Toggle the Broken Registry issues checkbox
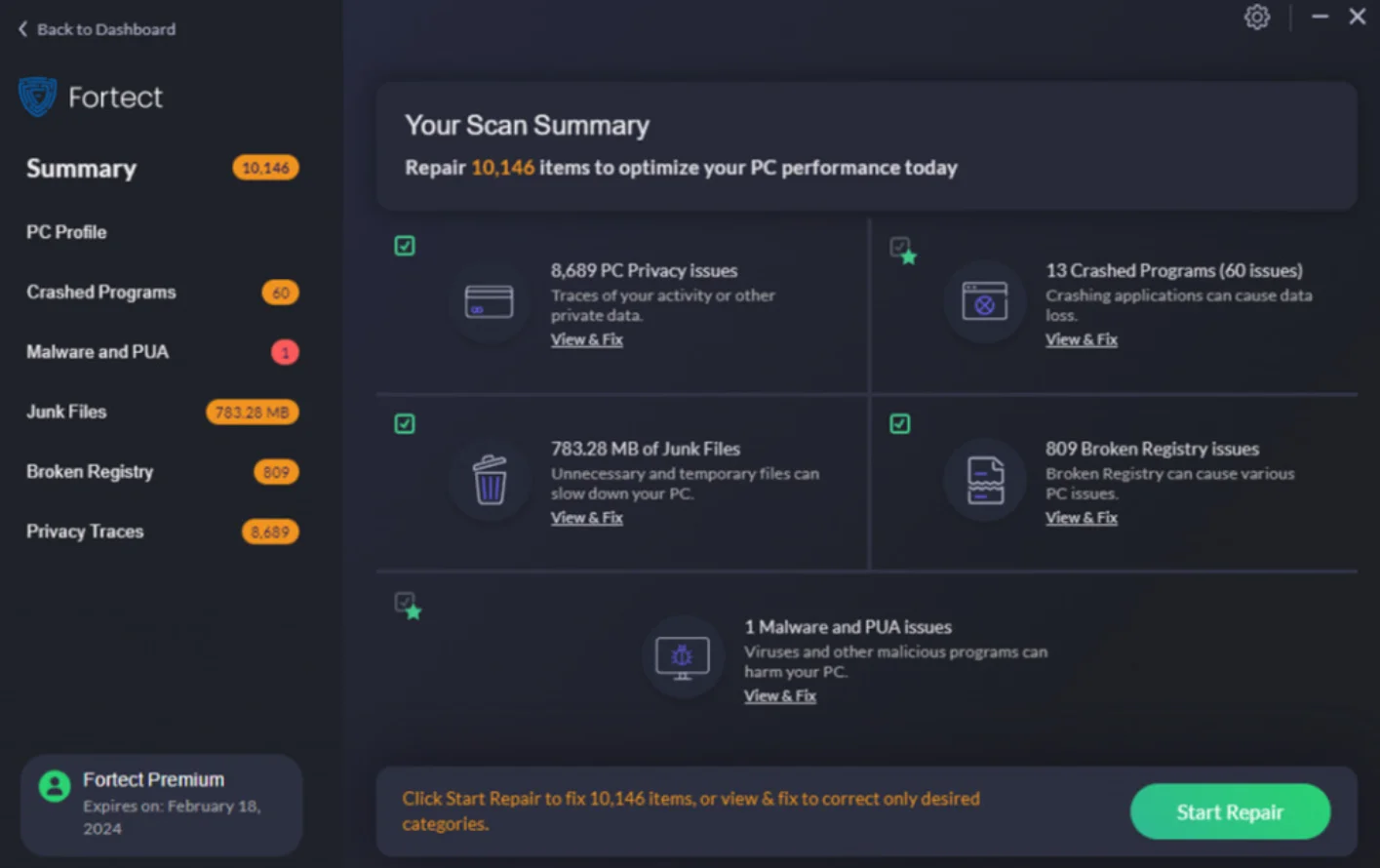 tap(900, 424)
